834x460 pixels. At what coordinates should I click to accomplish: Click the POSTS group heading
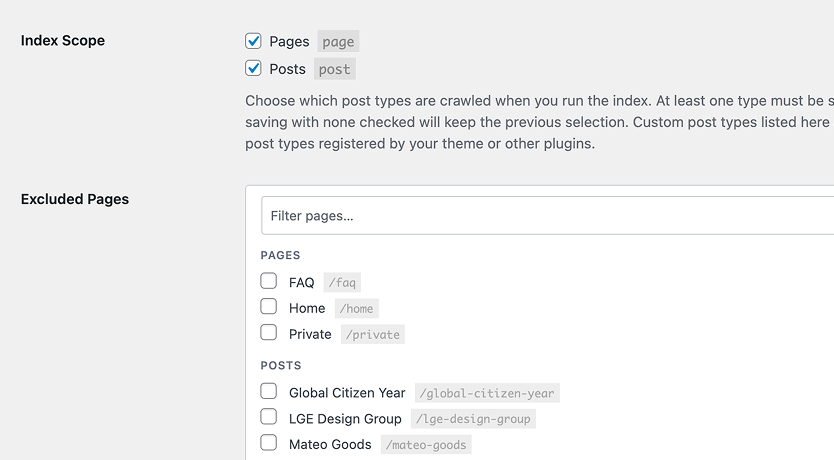coord(281,366)
